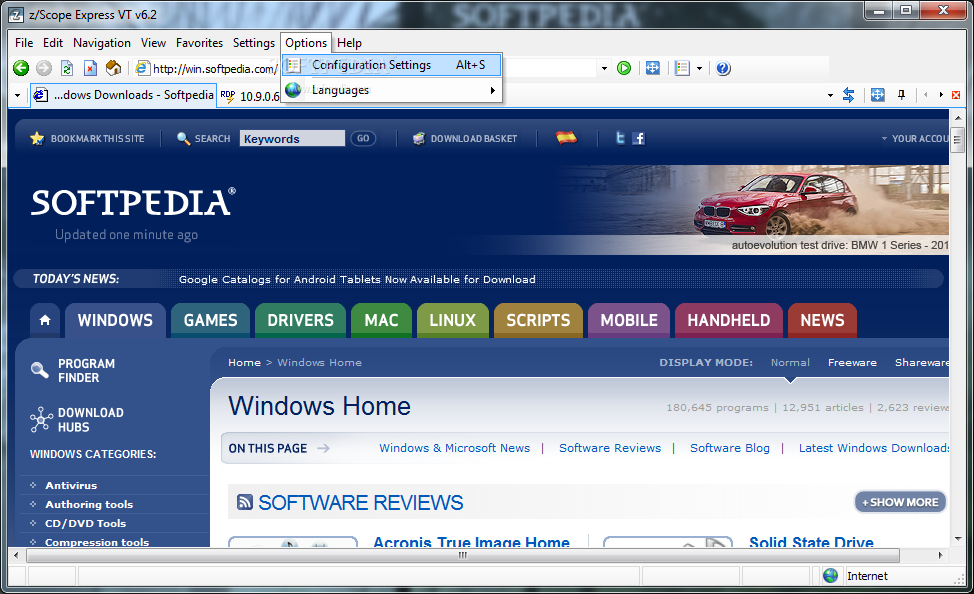Open the View menu
974x594 pixels.
(153, 43)
